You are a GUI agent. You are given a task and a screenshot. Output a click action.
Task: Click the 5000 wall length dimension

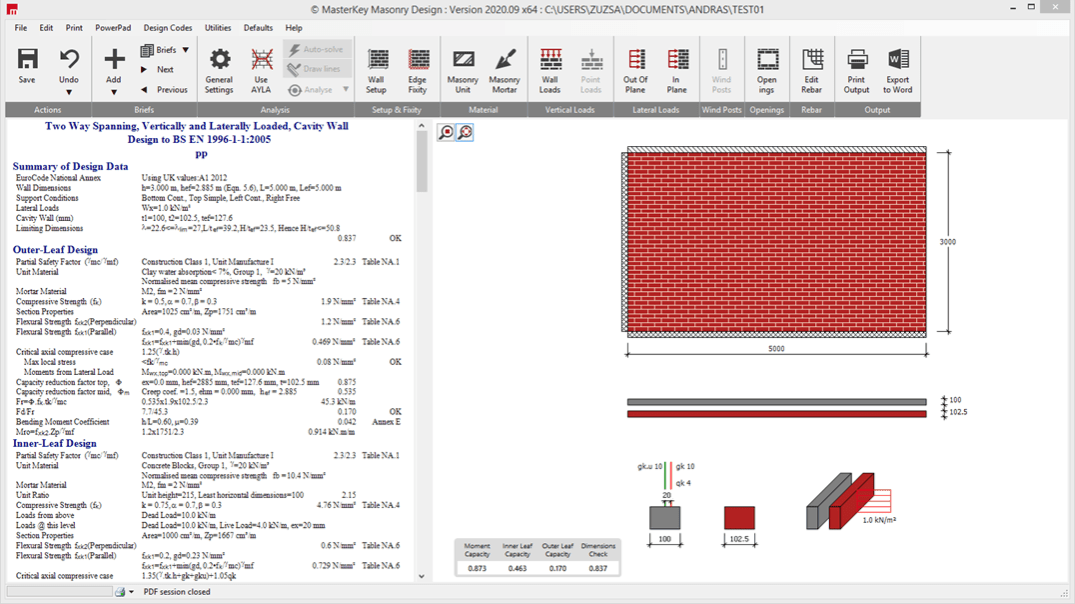tap(776, 348)
